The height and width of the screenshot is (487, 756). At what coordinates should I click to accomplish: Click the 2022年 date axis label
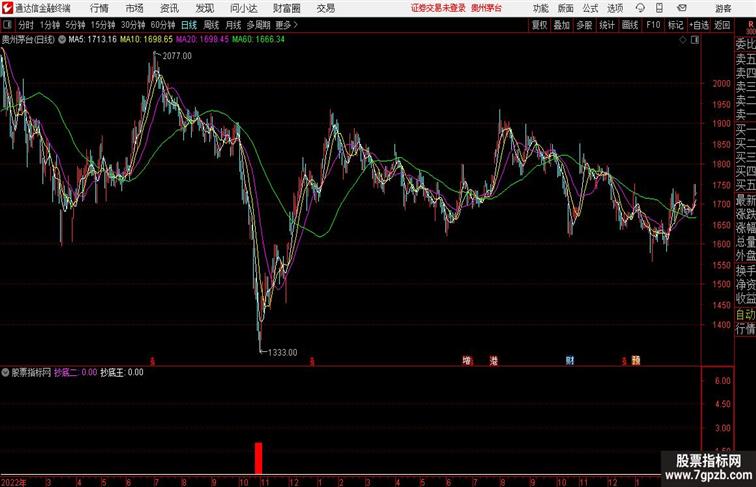[x=14, y=482]
